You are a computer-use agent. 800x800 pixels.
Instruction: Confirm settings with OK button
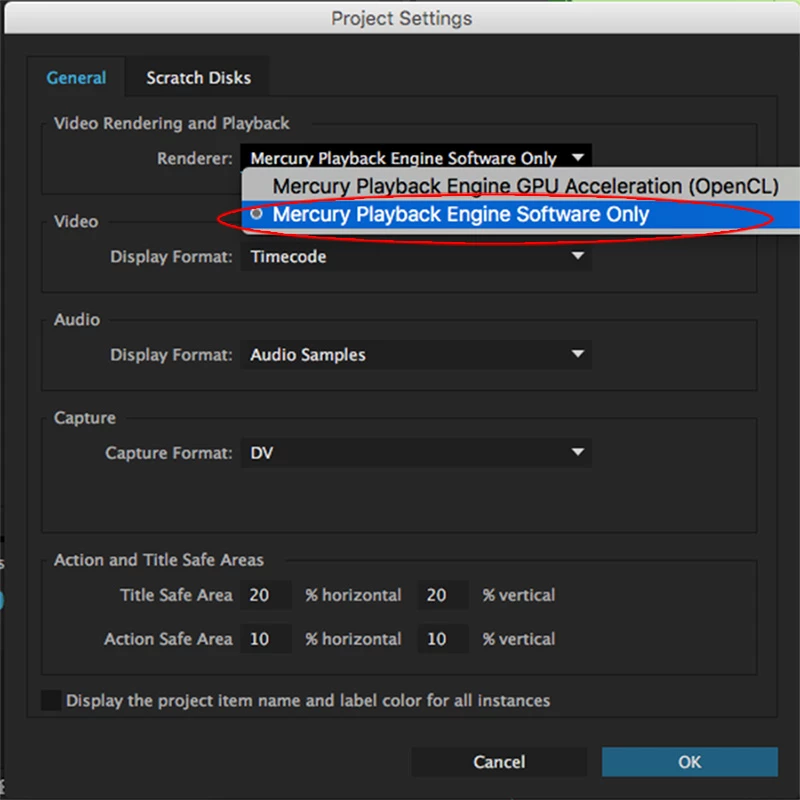coord(690,762)
